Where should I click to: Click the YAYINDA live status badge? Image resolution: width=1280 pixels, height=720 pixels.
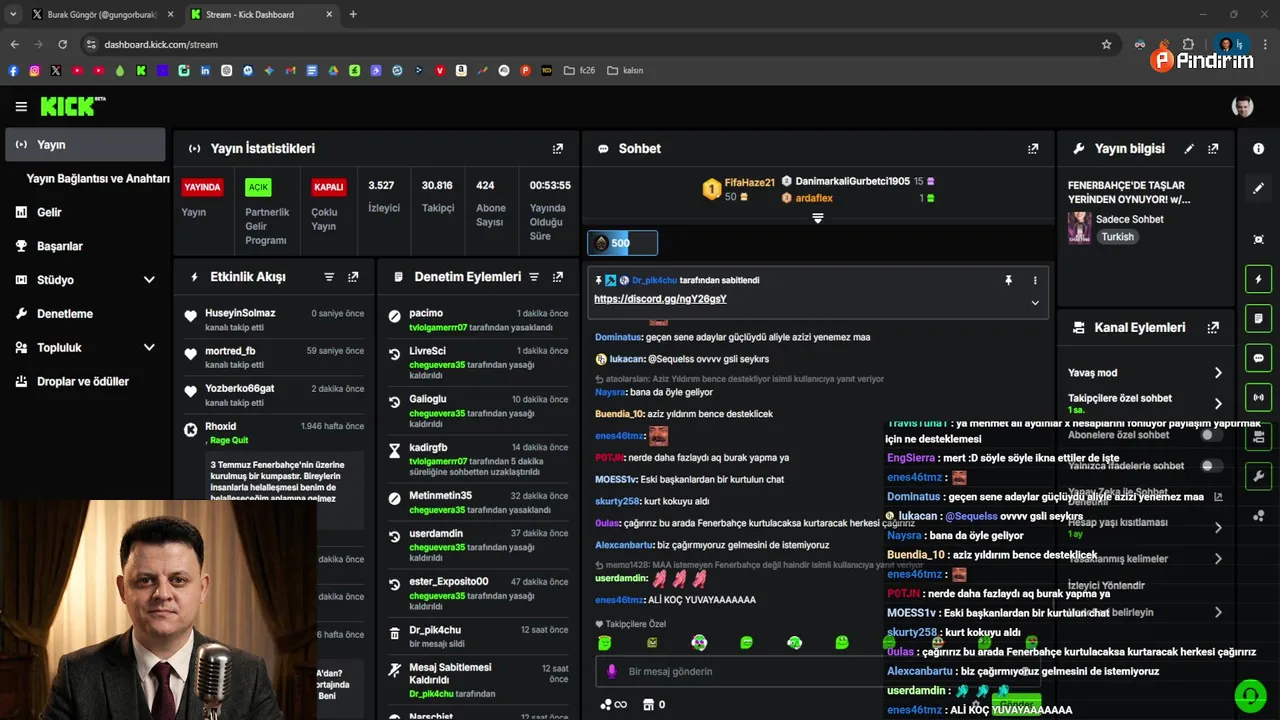tap(202, 187)
